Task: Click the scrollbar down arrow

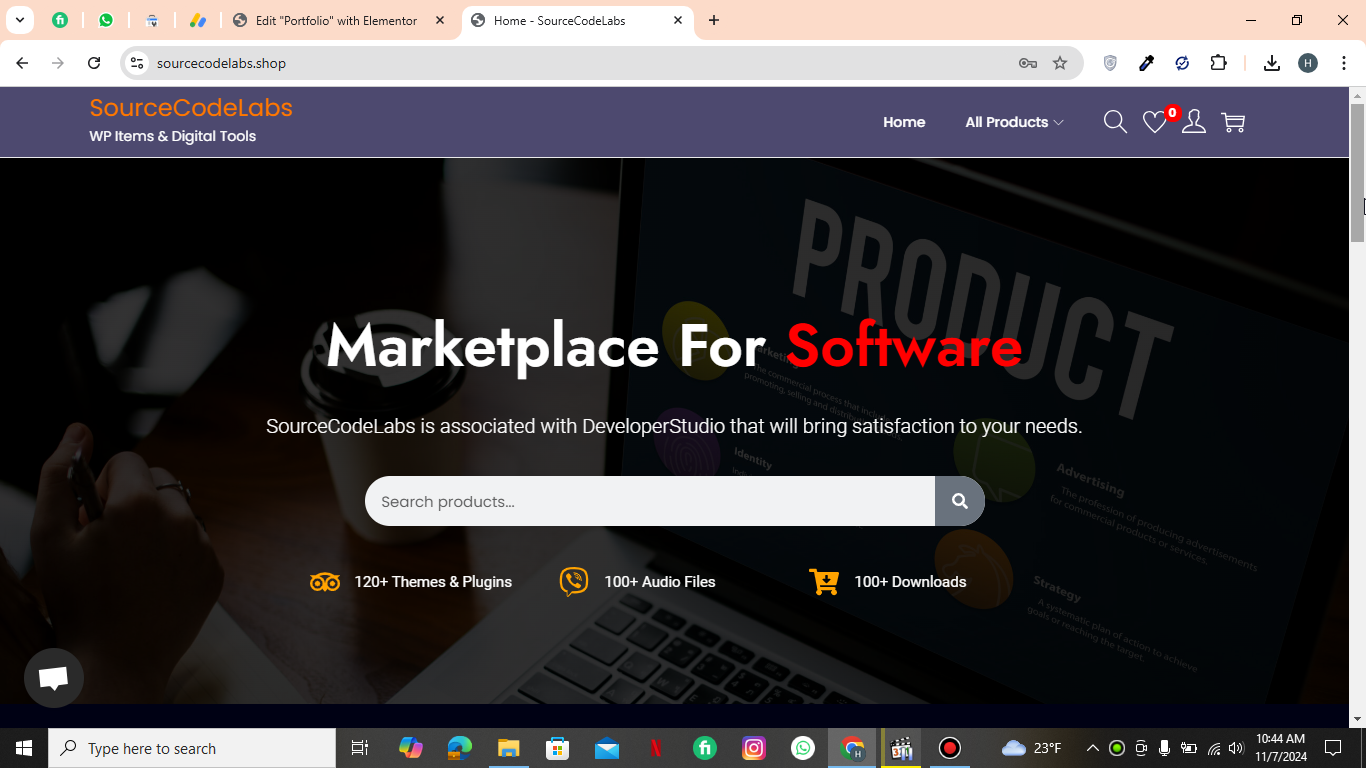Action: pyautogui.click(x=1357, y=719)
